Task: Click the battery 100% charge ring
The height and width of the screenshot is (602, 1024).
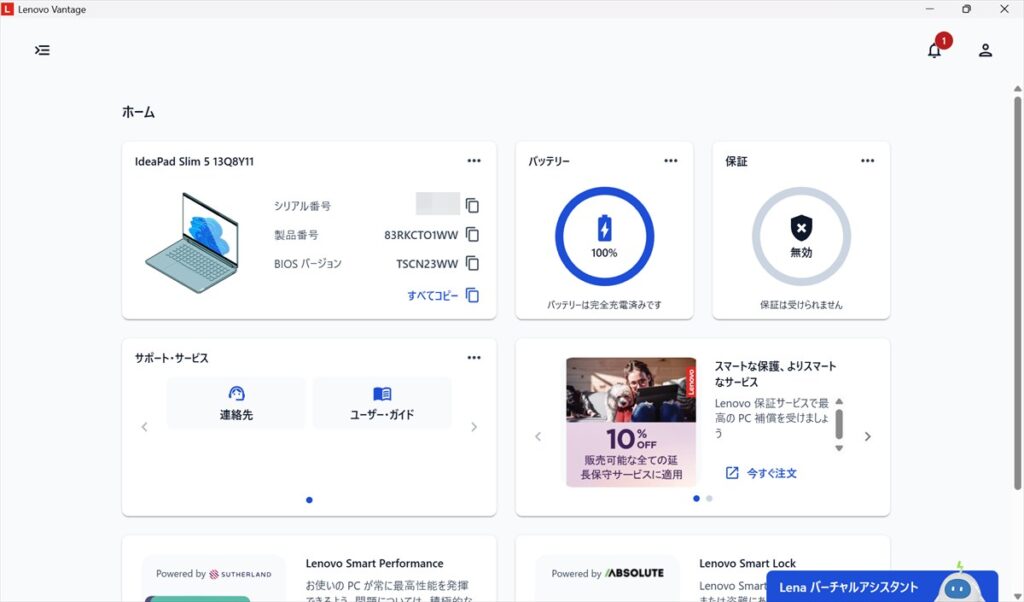Action: pyautogui.click(x=604, y=236)
